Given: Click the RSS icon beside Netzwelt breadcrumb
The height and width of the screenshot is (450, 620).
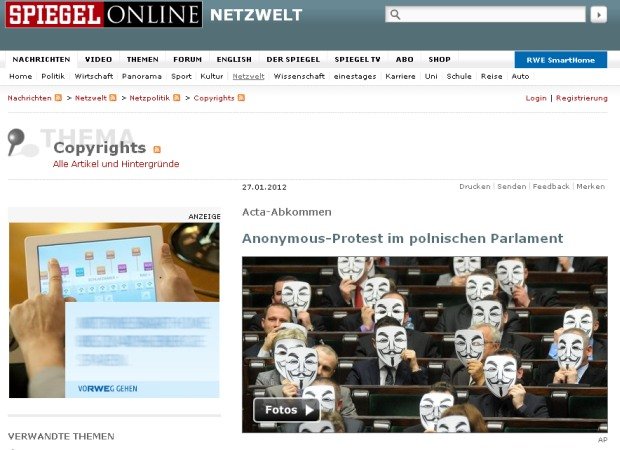Looking at the screenshot, I should [x=113, y=98].
